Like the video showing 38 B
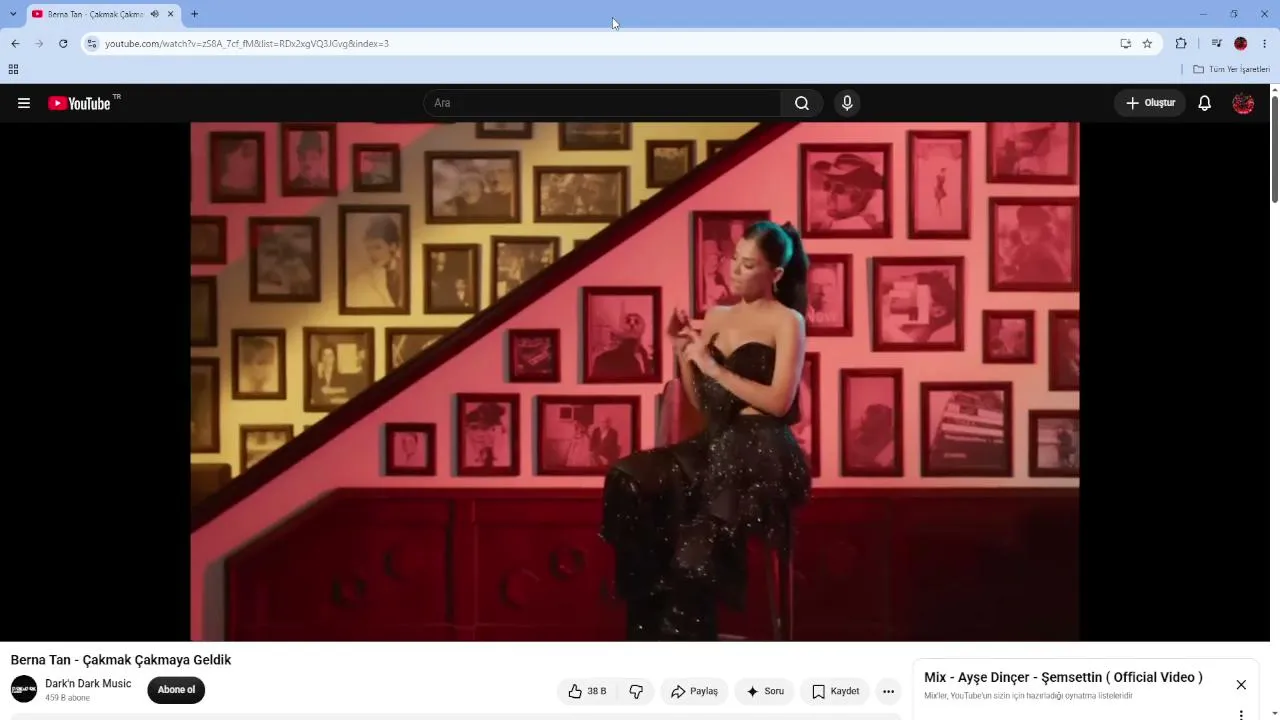The image size is (1280, 720). tap(587, 691)
